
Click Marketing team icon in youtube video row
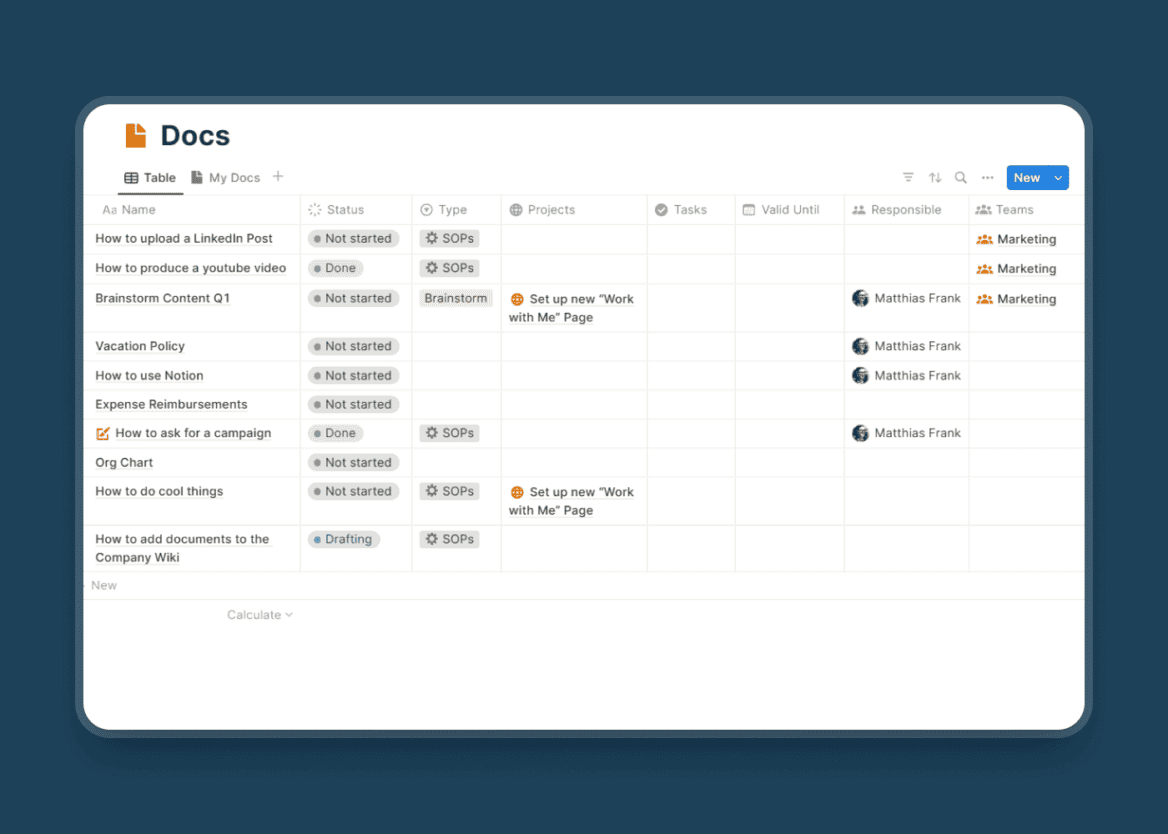(985, 269)
